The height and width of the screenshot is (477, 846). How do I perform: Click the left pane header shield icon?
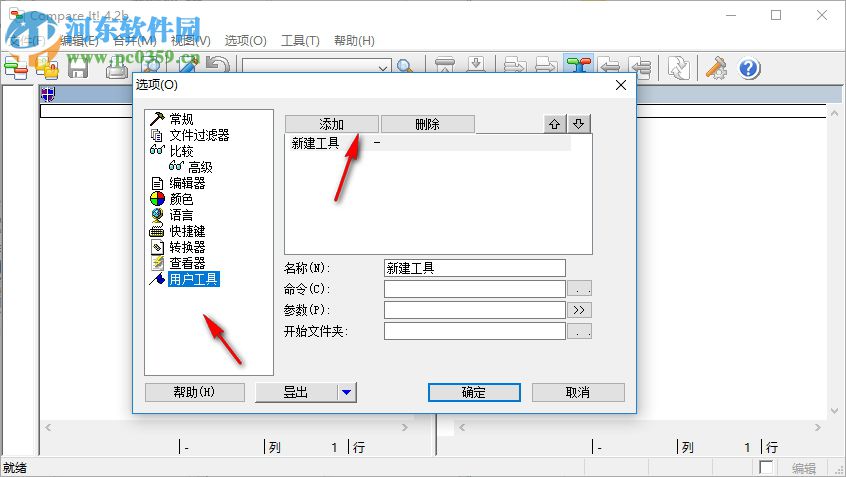(x=47, y=95)
